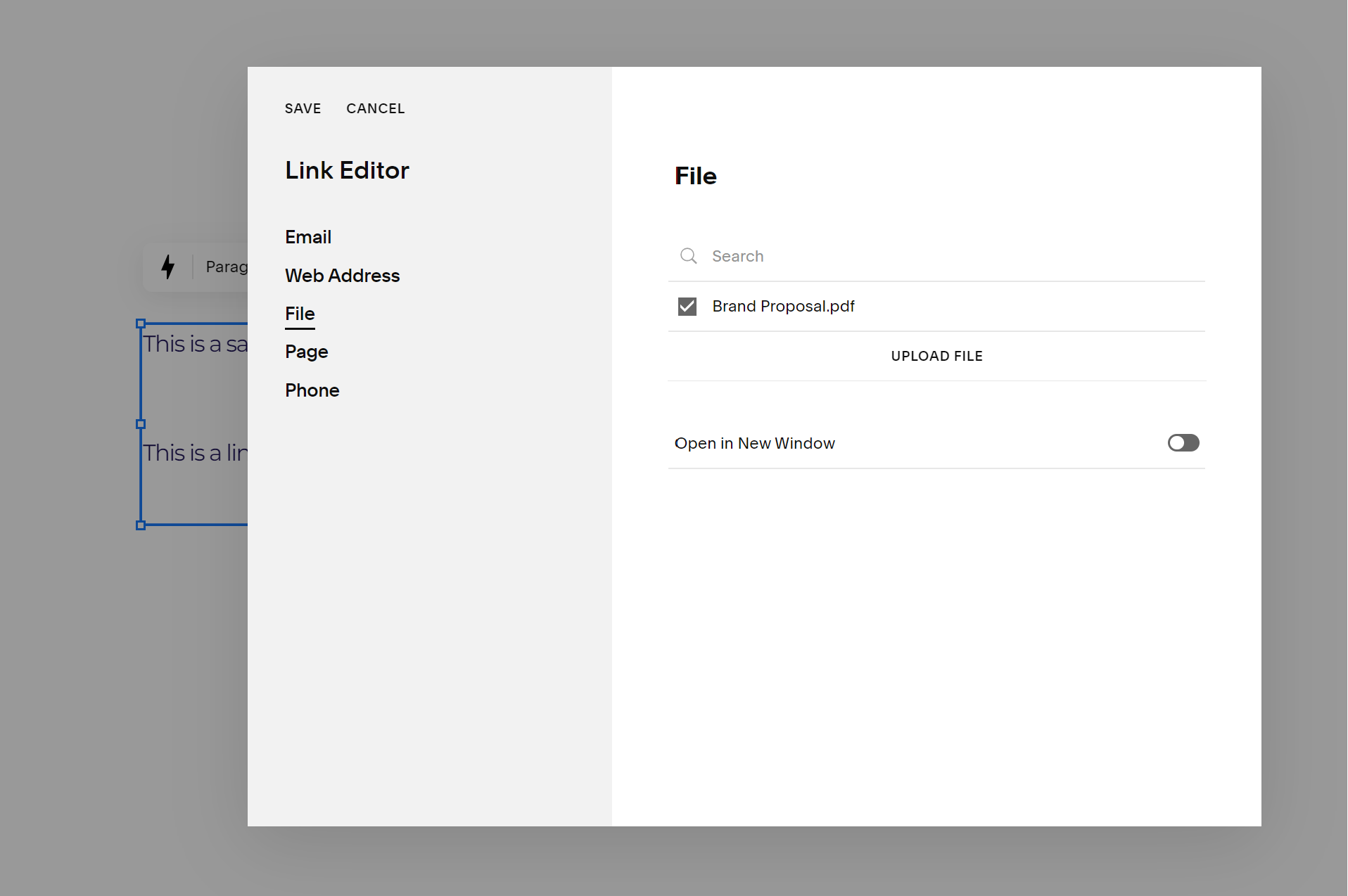Click the Link Editor heading
Image resolution: width=1348 pixels, height=896 pixels.
[348, 170]
